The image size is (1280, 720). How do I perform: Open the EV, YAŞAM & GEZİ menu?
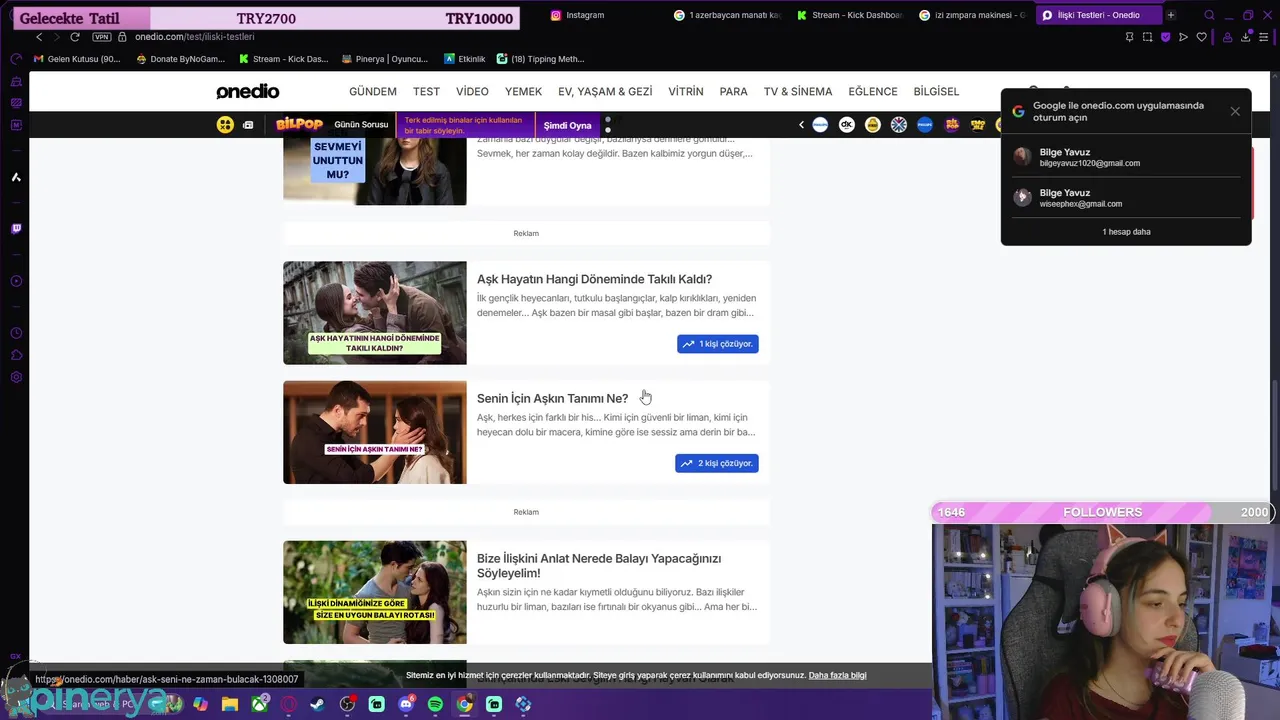pos(605,91)
